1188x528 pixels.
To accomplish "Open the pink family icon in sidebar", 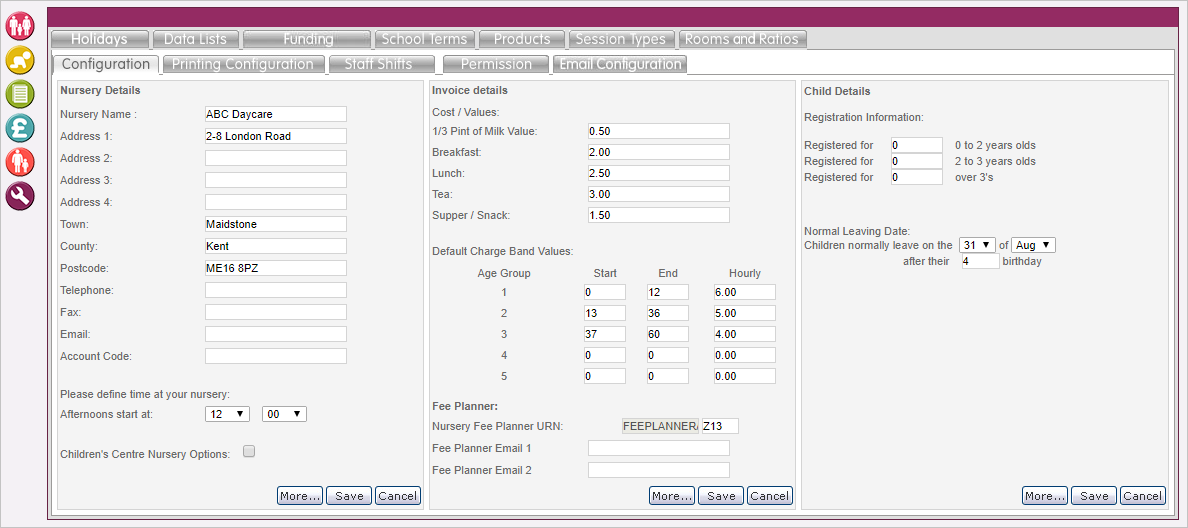I will 20,25.
